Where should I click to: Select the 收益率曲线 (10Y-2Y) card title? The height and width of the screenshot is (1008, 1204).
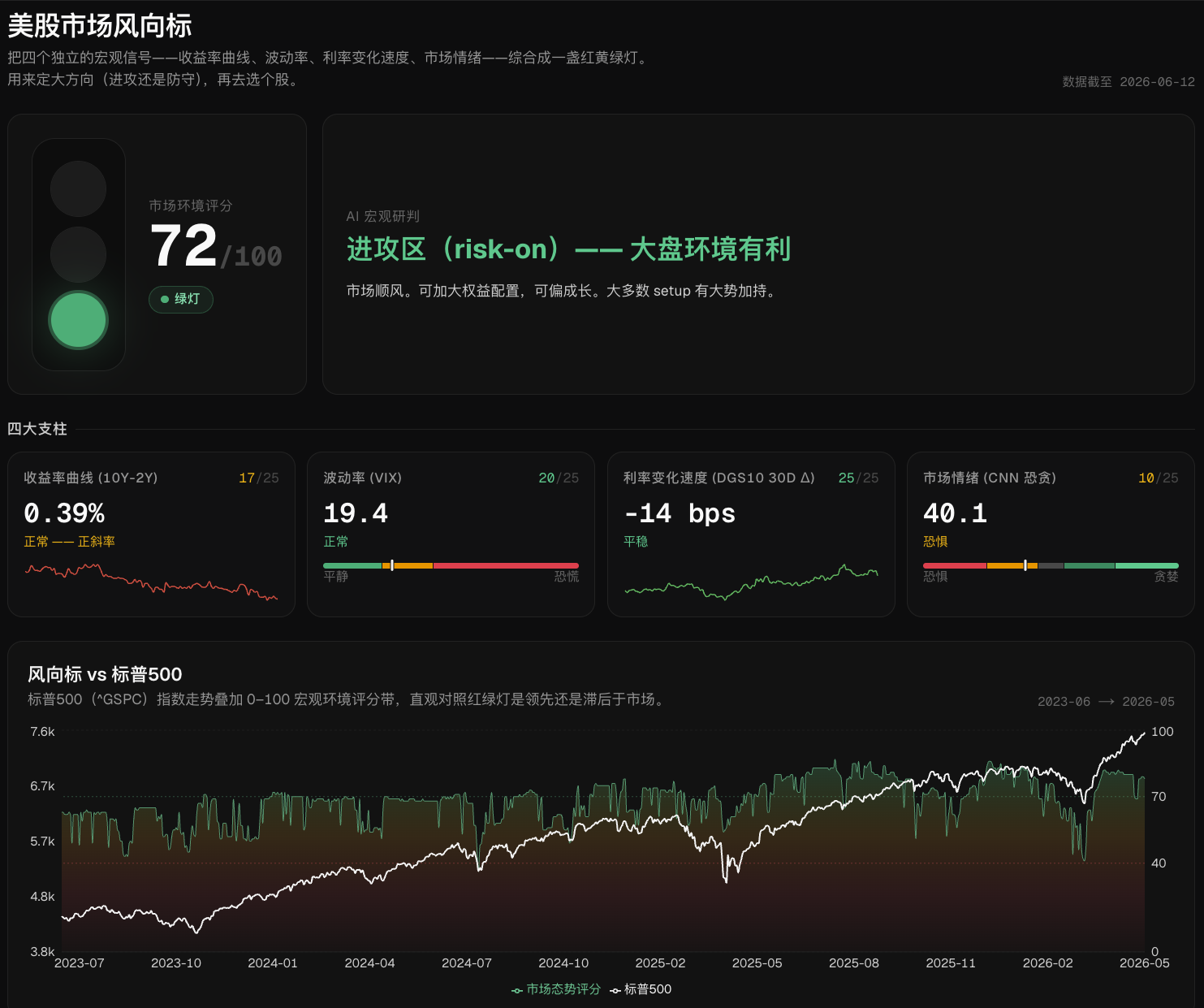tap(91, 478)
